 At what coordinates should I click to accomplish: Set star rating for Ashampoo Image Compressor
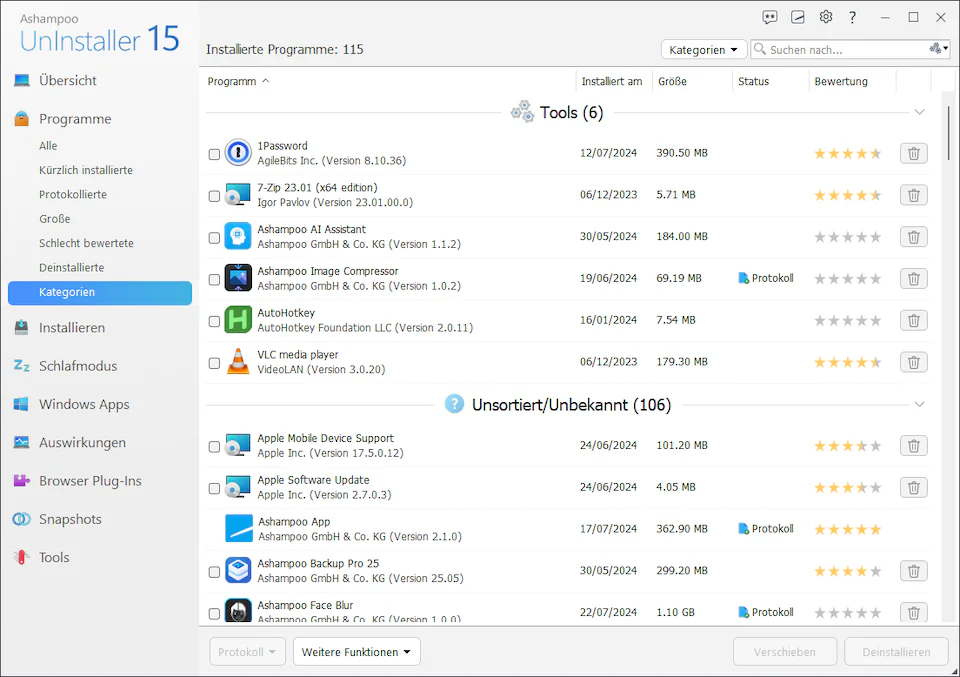point(847,279)
